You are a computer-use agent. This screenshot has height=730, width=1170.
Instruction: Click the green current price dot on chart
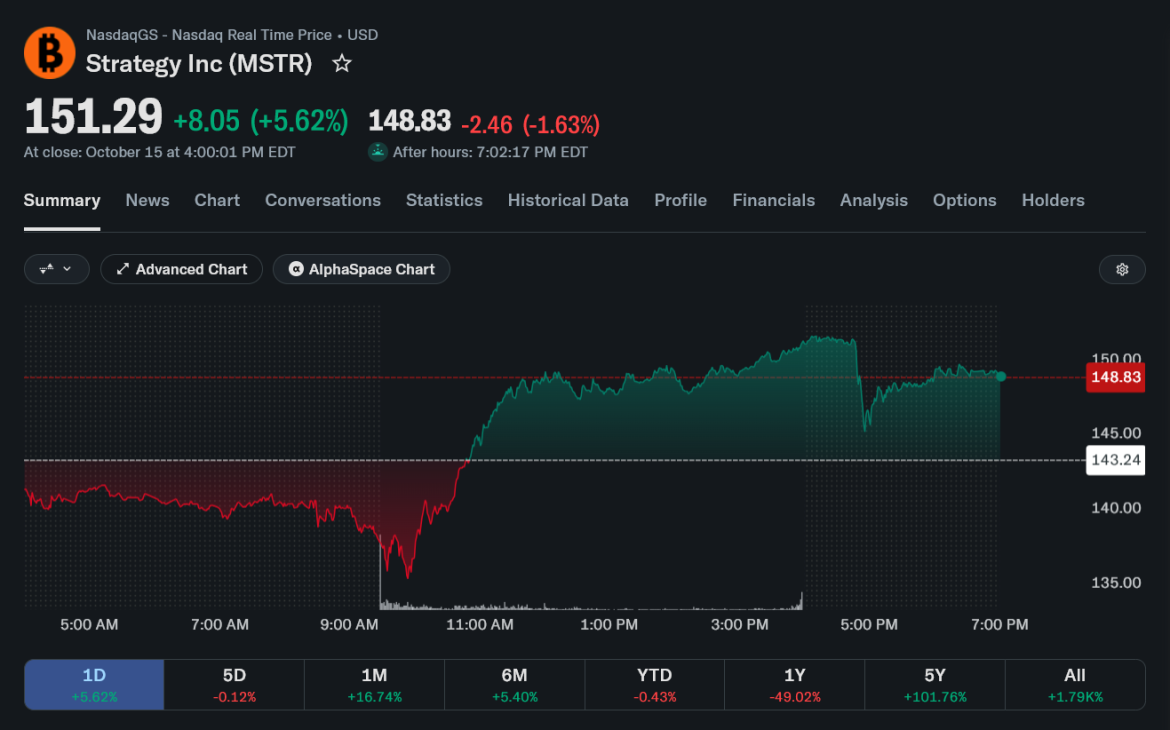(x=1001, y=377)
